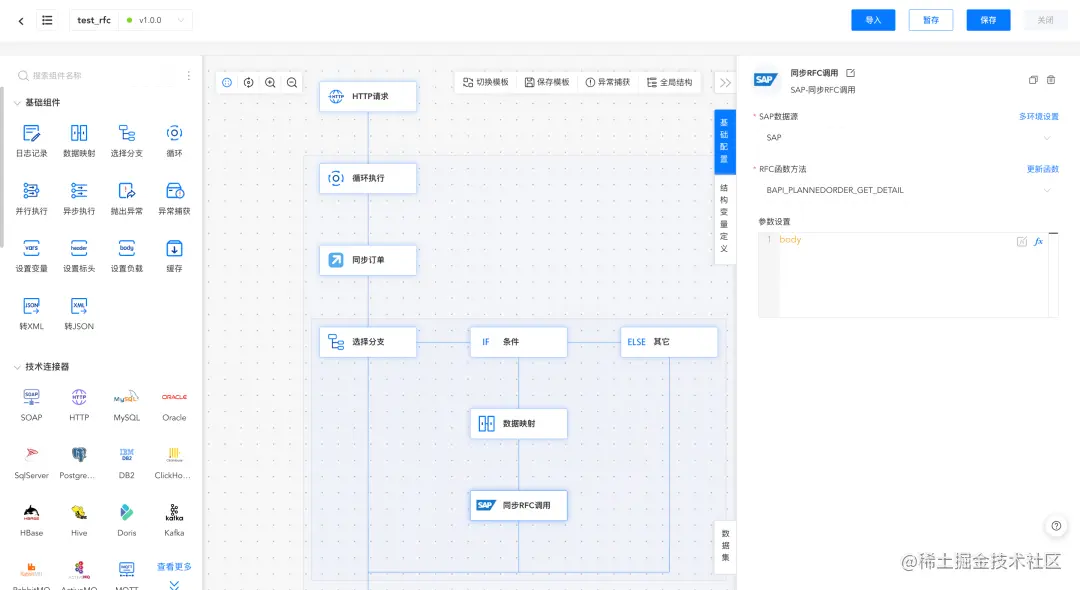Open the palette options three-dot menu

click(x=189, y=76)
